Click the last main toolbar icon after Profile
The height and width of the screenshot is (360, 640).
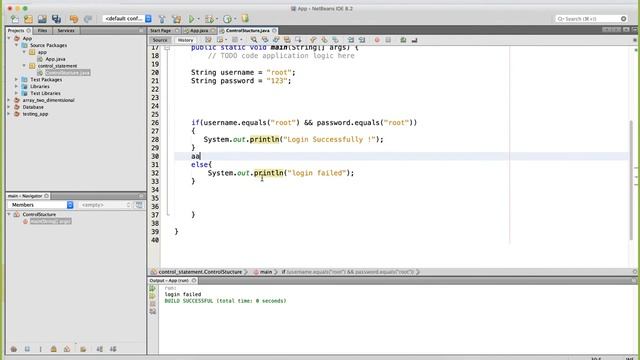245,19
